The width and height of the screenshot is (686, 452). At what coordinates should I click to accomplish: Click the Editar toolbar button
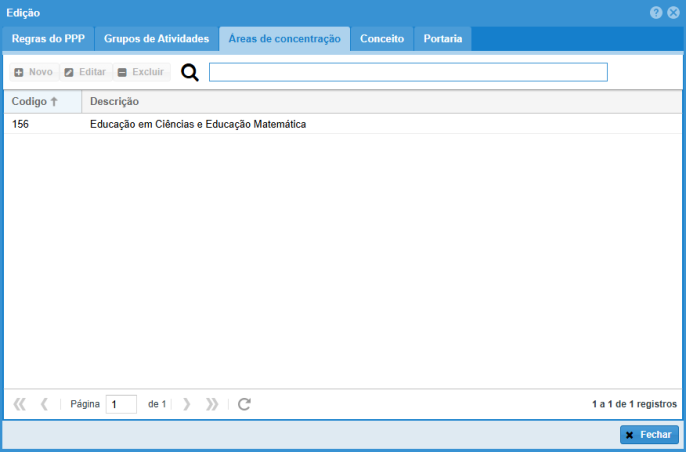tap(85, 73)
